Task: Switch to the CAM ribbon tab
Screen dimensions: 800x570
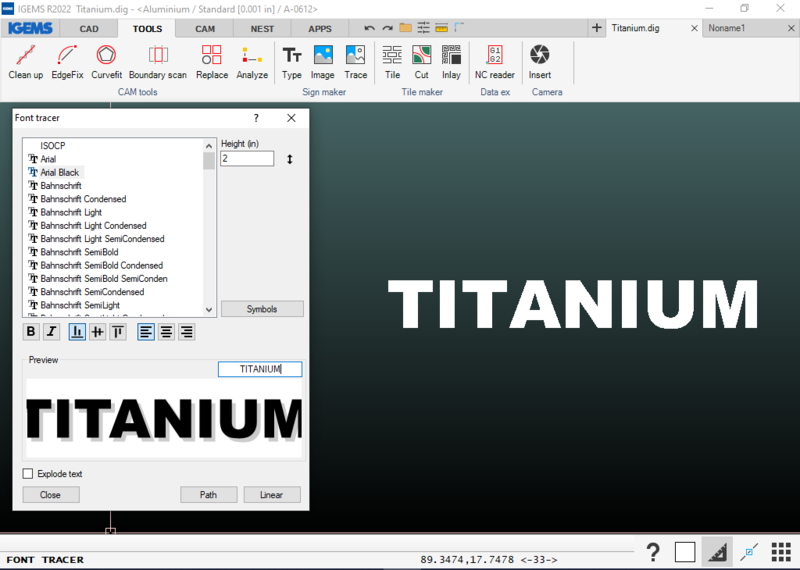Action: [x=205, y=29]
